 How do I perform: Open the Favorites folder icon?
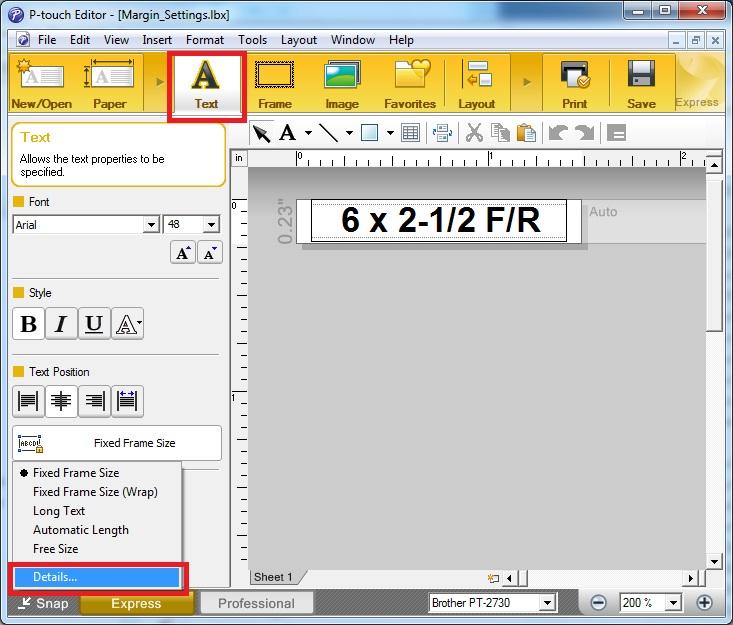click(x=410, y=83)
